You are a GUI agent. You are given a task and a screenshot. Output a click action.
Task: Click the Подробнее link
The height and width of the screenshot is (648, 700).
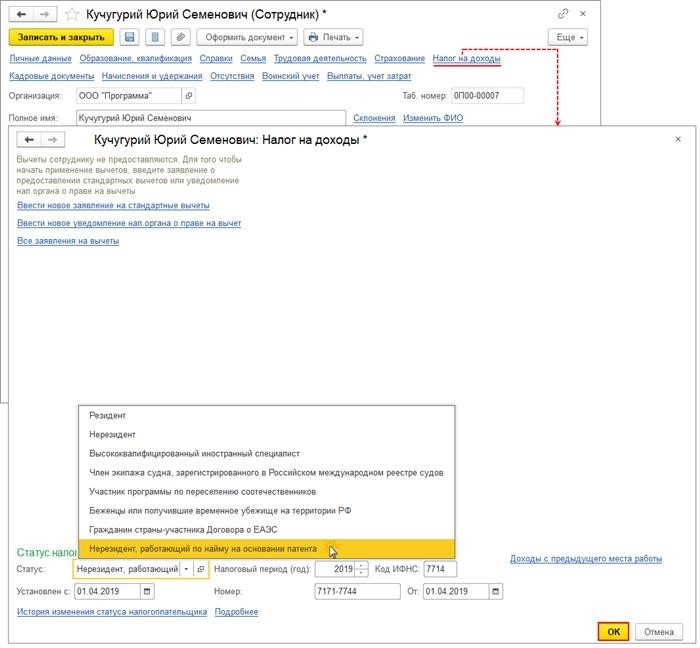pyautogui.click(x=237, y=612)
